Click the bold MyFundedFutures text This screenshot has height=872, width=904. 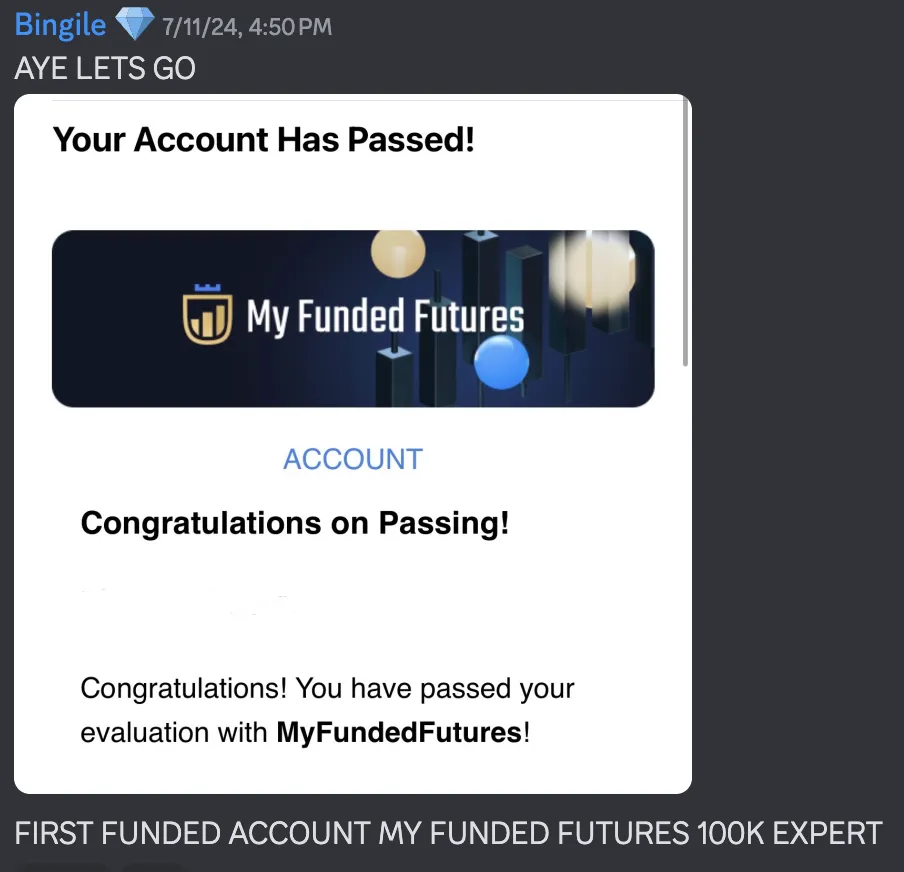(x=400, y=732)
